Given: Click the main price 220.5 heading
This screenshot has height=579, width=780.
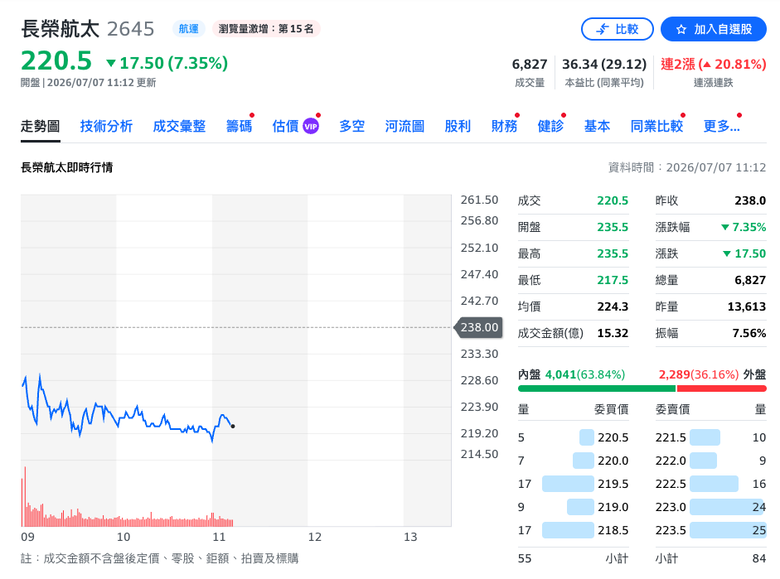Looking at the screenshot, I should (56, 61).
